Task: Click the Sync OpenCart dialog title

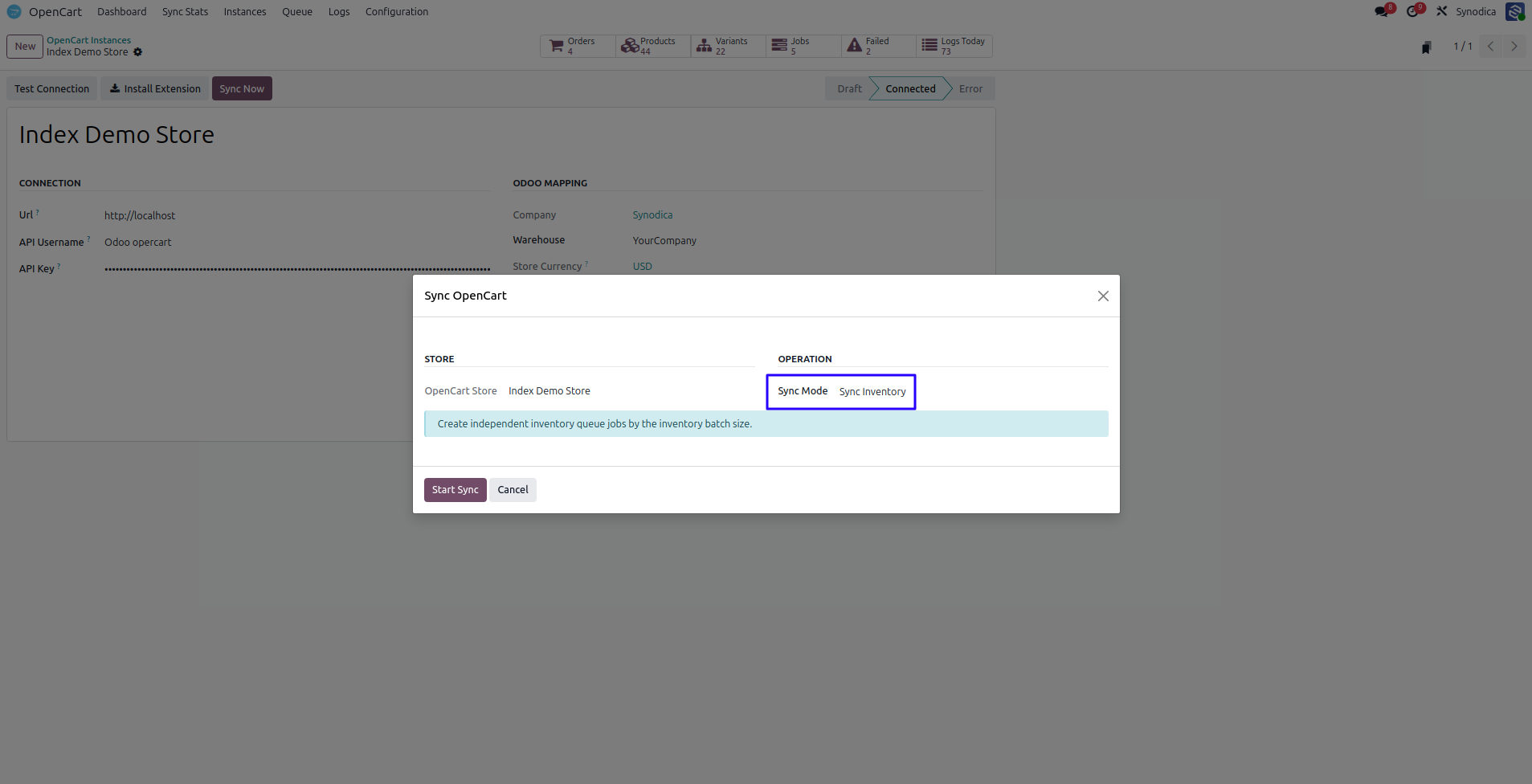Action: 465,296
